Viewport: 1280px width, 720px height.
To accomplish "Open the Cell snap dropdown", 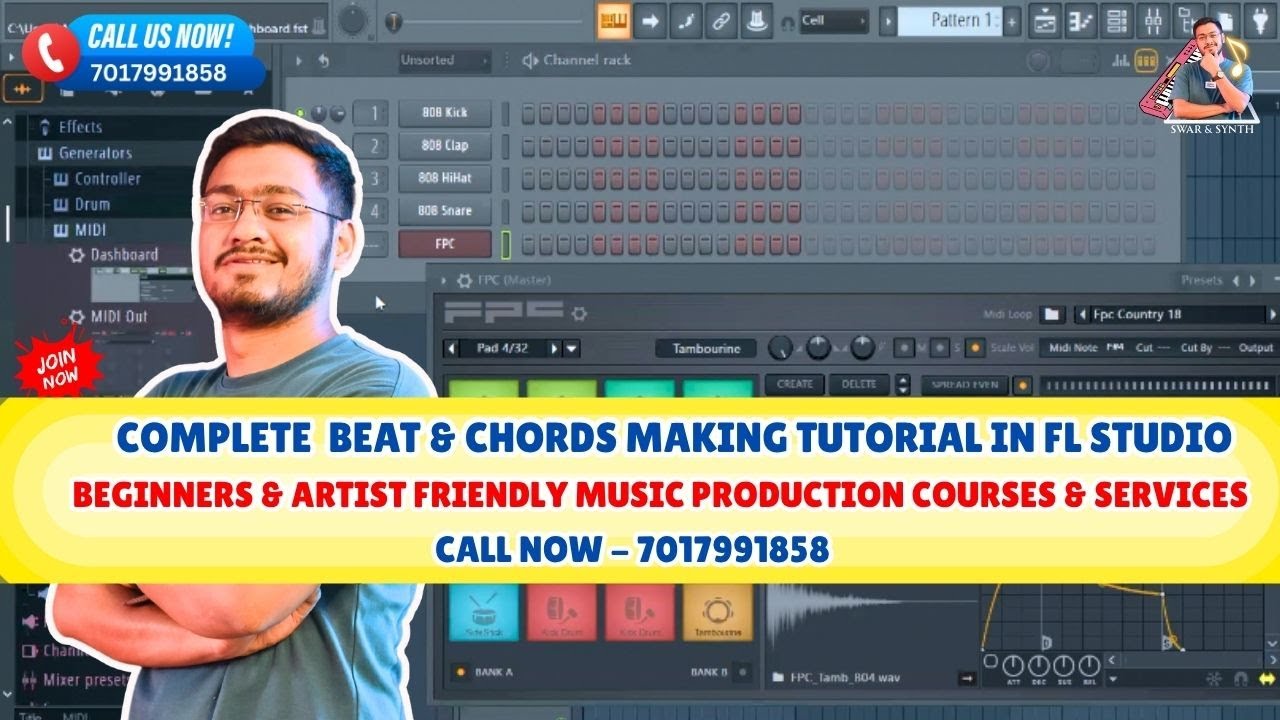I will coord(834,21).
